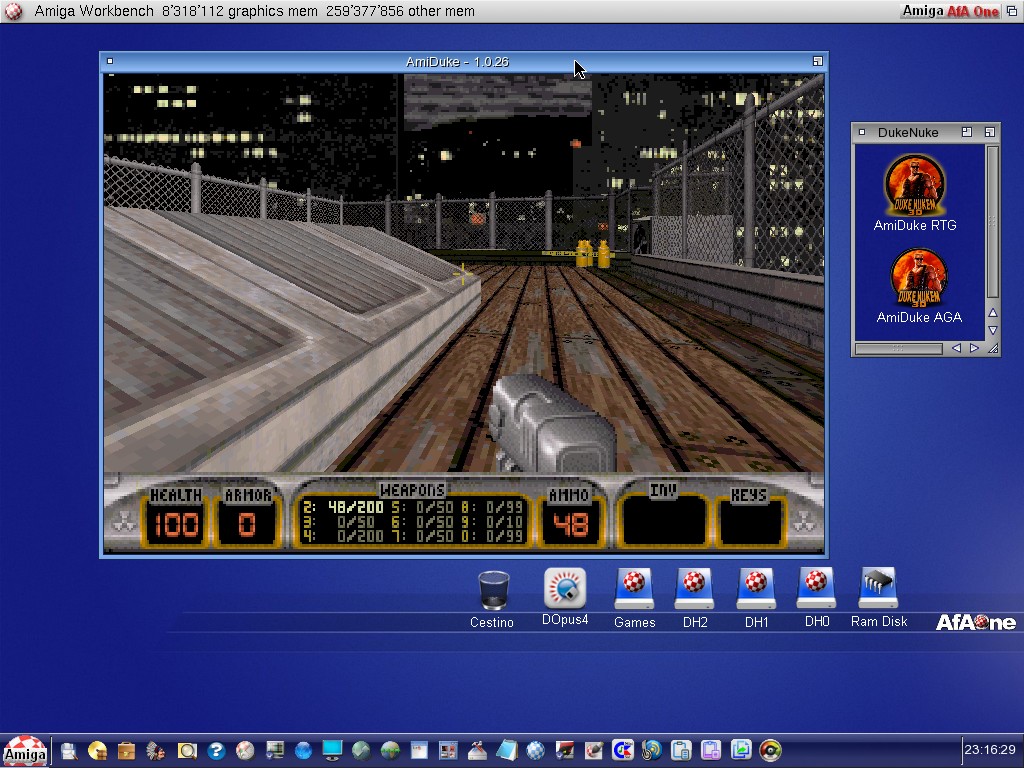
Task: Click the blue question mark help icon
Action: click(x=216, y=750)
